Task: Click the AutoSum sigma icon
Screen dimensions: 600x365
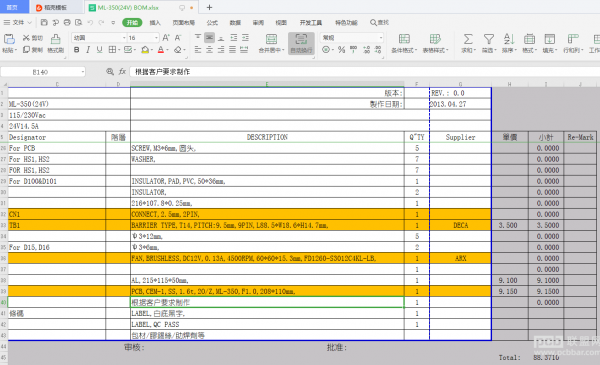Action: pyautogui.click(x=468, y=39)
